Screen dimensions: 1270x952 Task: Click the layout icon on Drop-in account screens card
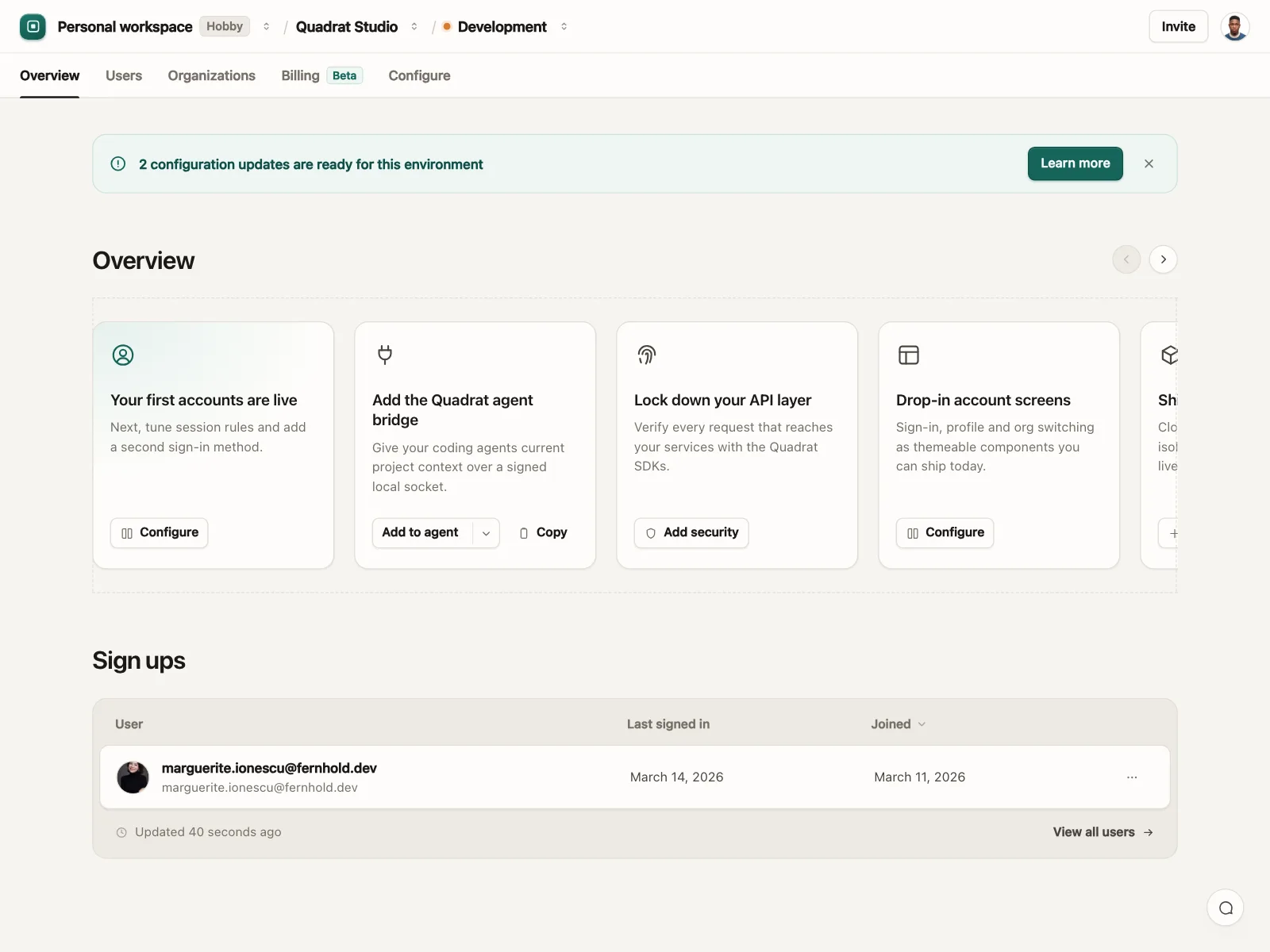pyautogui.click(x=909, y=355)
